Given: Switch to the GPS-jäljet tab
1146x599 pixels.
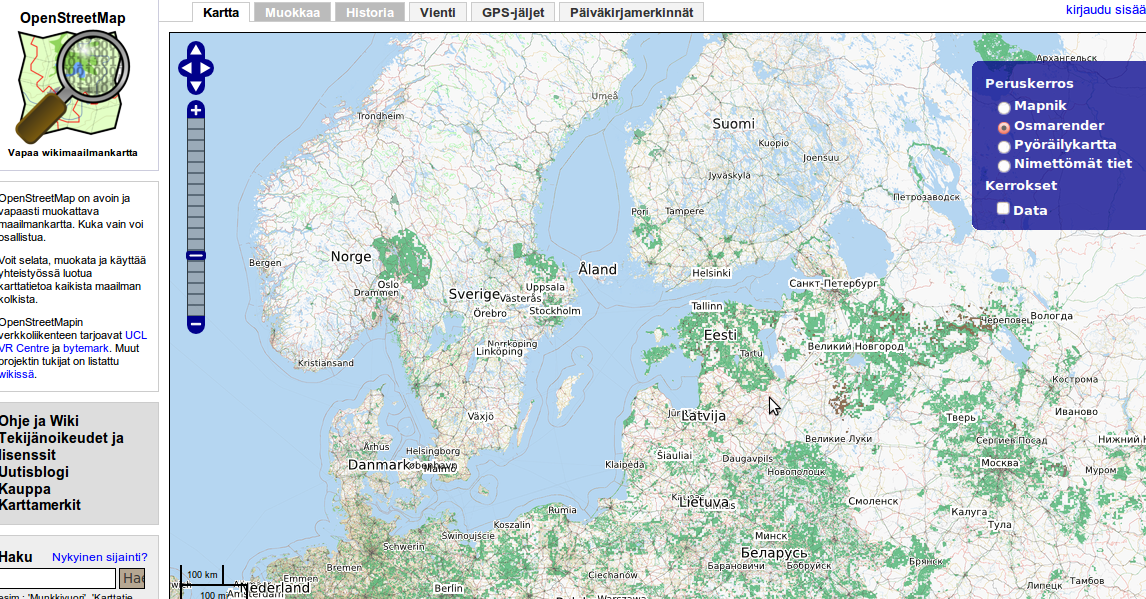Looking at the screenshot, I should click(513, 12).
